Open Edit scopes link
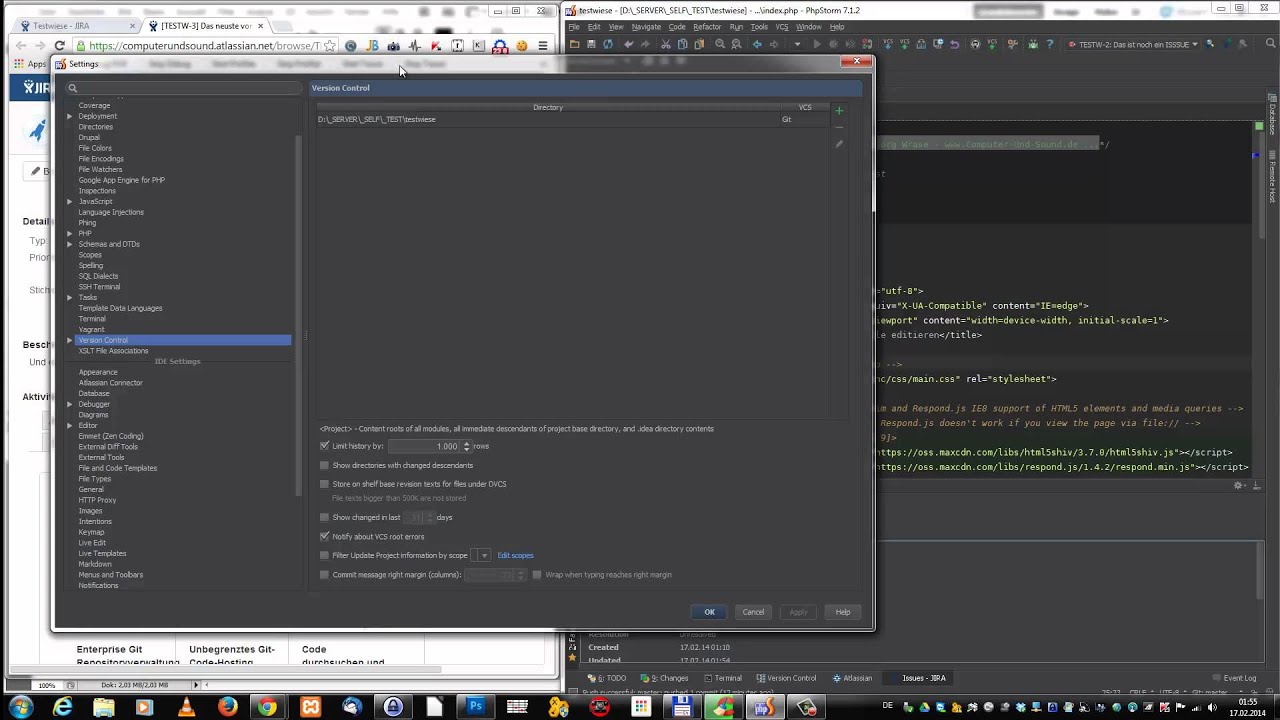The height and width of the screenshot is (720, 1280). [x=515, y=555]
